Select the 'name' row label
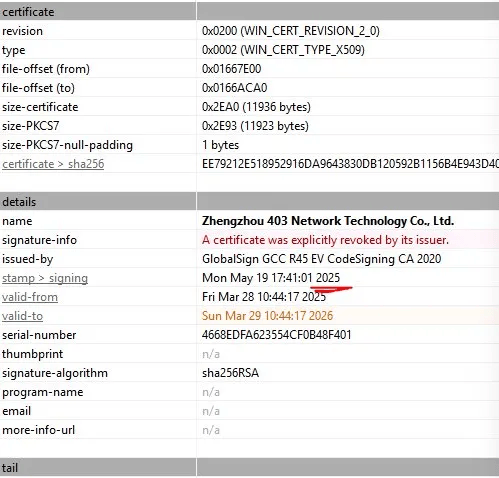 (17, 221)
